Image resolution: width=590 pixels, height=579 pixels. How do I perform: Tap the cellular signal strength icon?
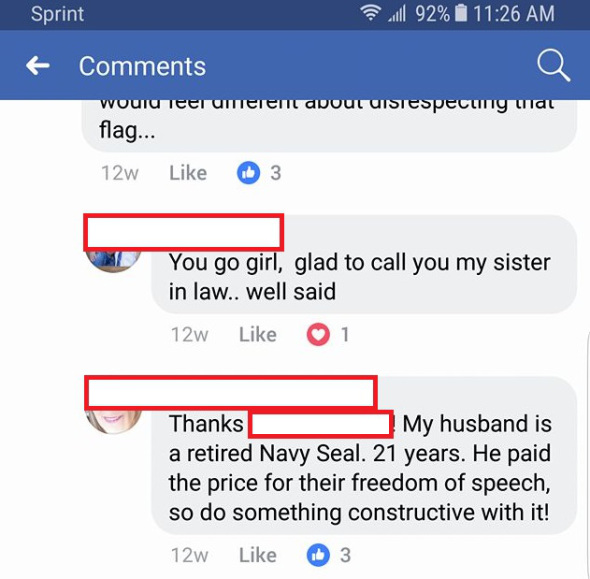coord(397,14)
